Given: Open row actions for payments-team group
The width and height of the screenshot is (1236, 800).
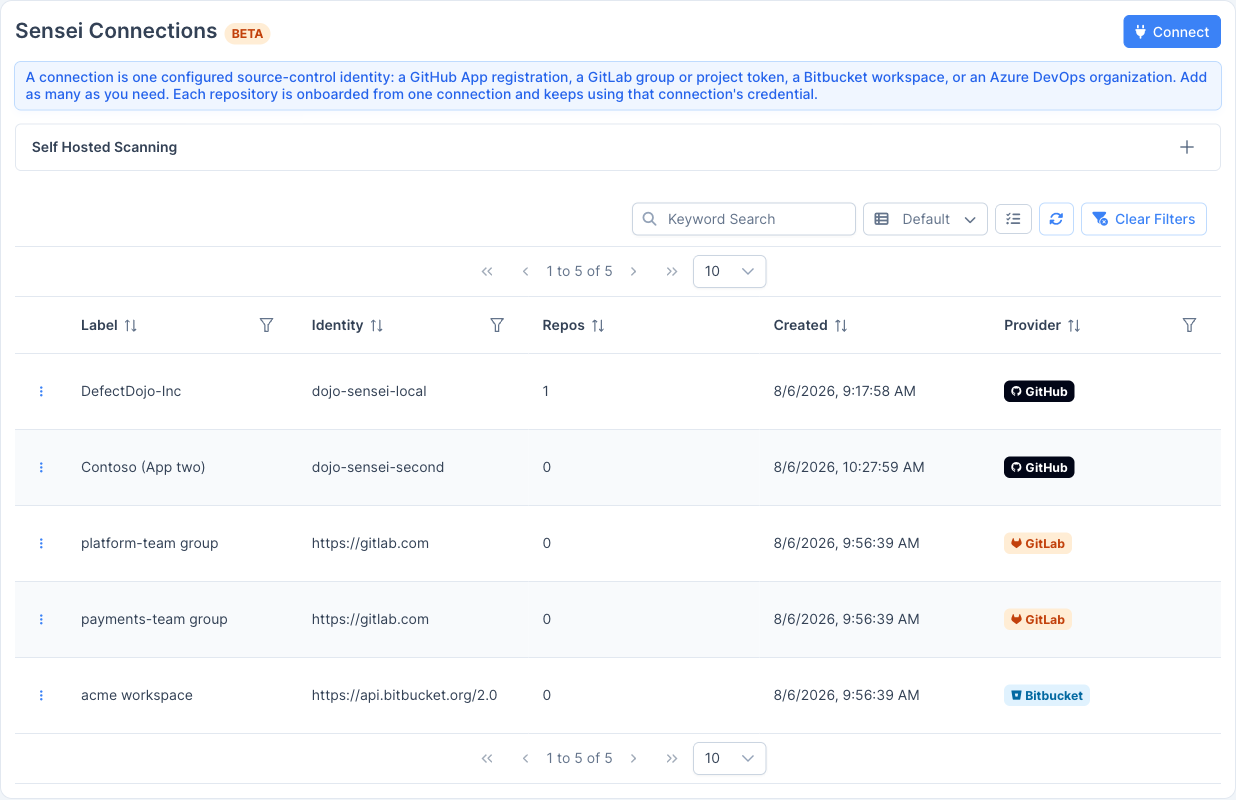Looking at the screenshot, I should pyautogui.click(x=41, y=620).
